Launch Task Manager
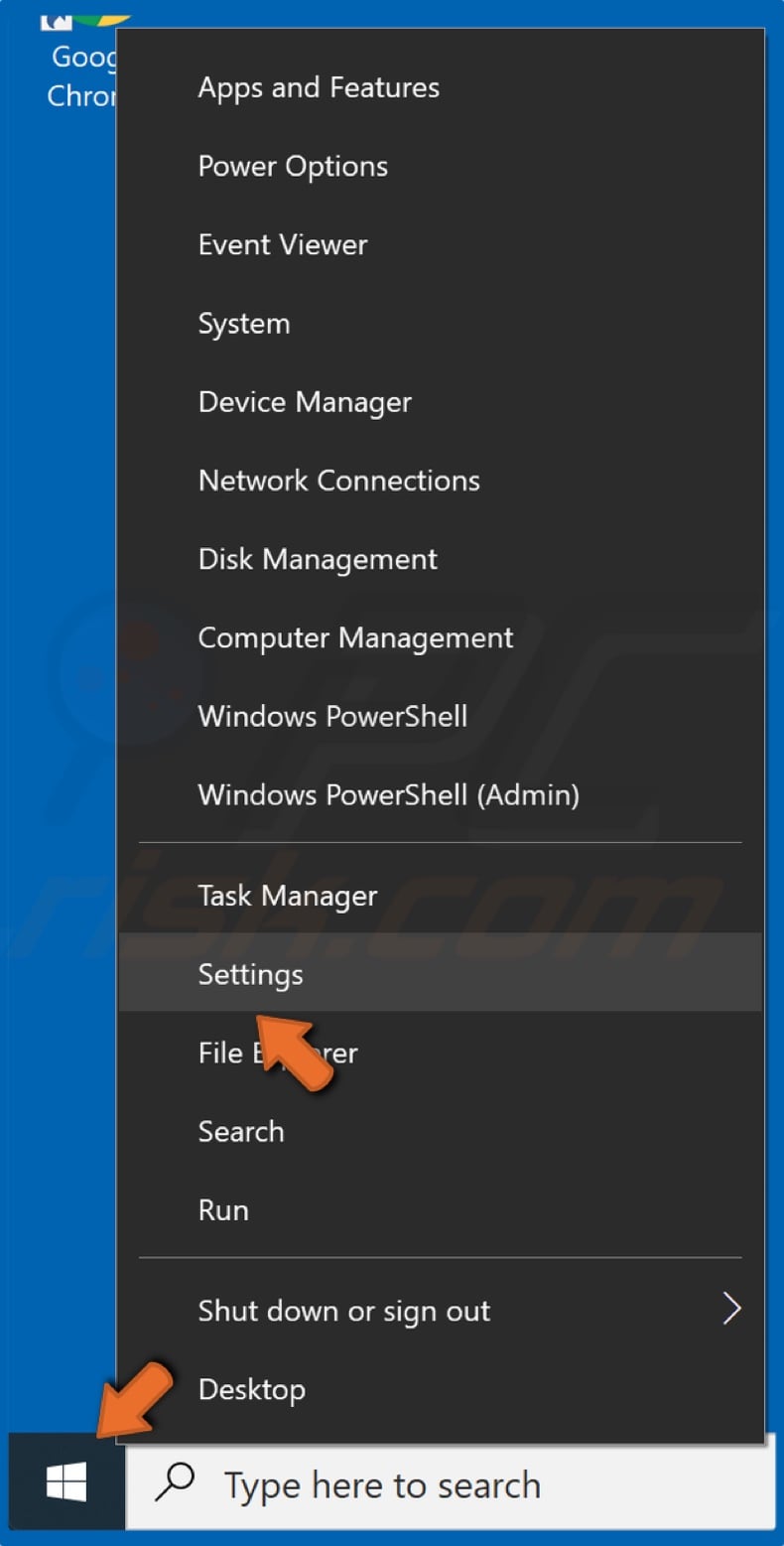This screenshot has width=784, height=1546. click(x=289, y=896)
